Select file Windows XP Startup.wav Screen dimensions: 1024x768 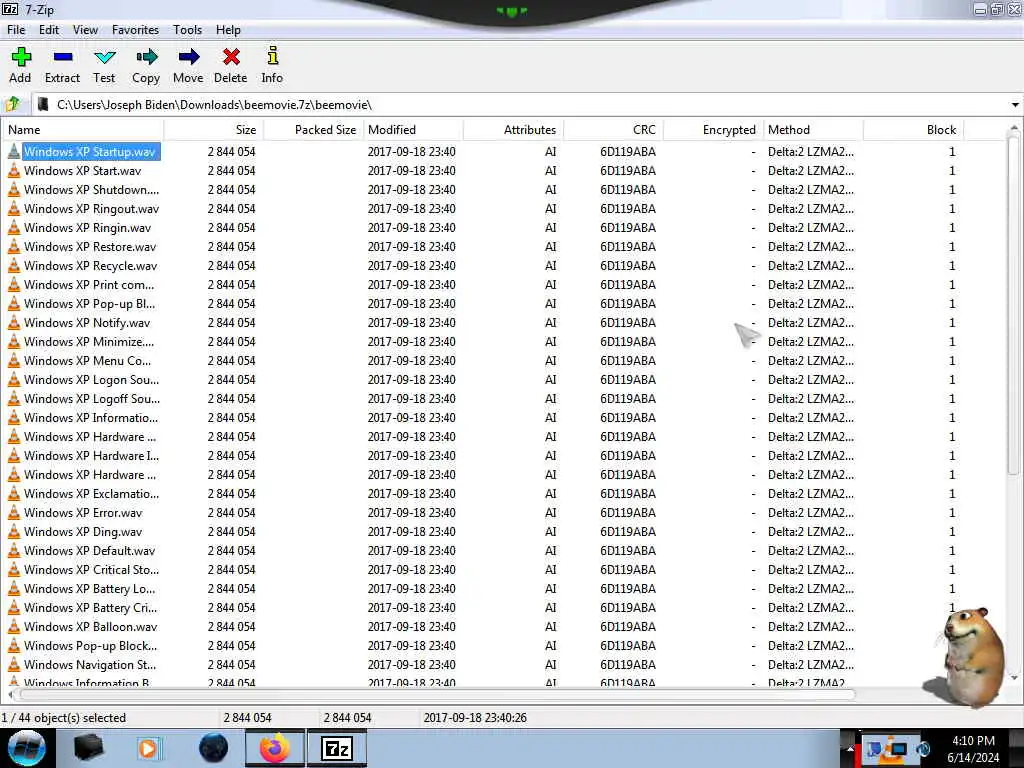pyautogui.click(x=89, y=152)
